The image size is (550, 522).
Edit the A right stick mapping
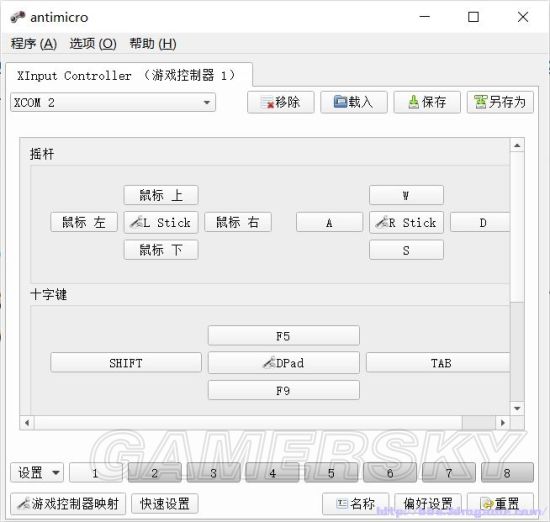tap(329, 222)
